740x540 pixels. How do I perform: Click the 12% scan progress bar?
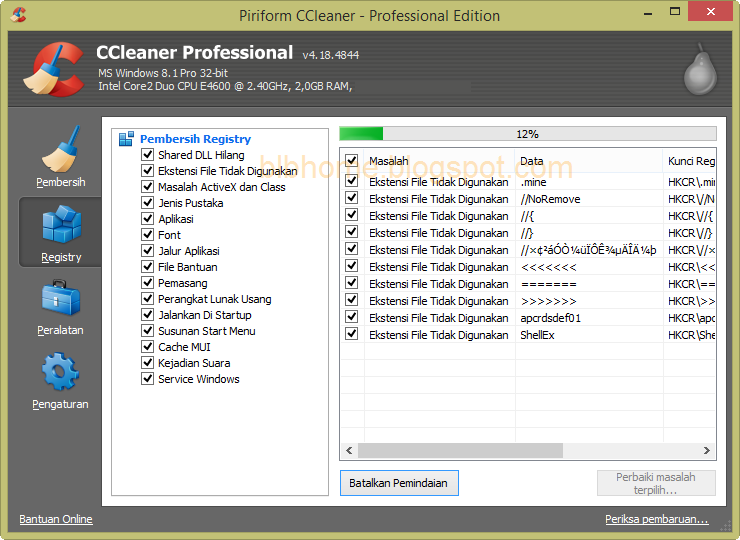coord(528,134)
